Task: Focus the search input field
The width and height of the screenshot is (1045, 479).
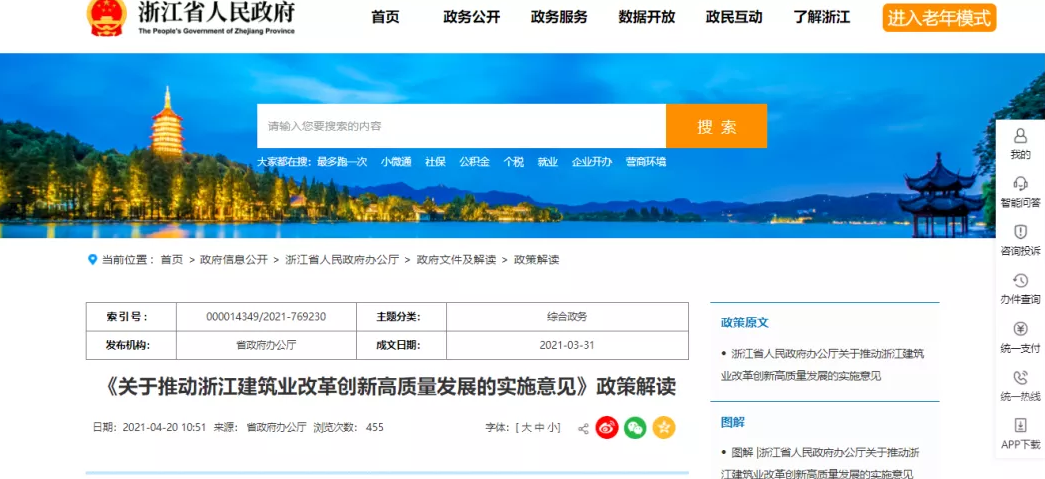Action: coord(461,126)
